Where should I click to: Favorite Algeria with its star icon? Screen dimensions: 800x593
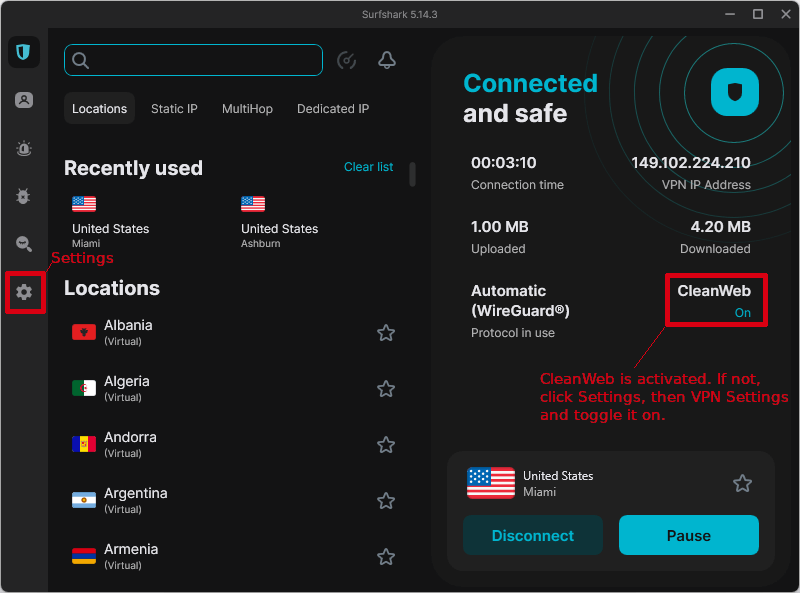pos(386,389)
